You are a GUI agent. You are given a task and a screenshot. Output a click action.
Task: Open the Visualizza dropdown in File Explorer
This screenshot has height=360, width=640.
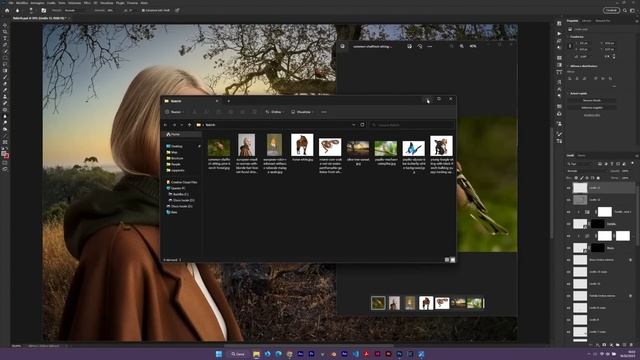click(x=302, y=112)
